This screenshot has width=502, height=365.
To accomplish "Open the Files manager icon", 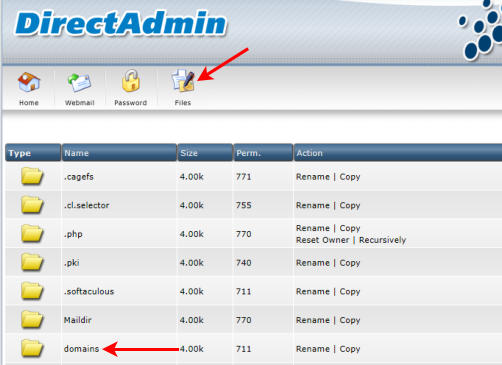I will [x=183, y=81].
